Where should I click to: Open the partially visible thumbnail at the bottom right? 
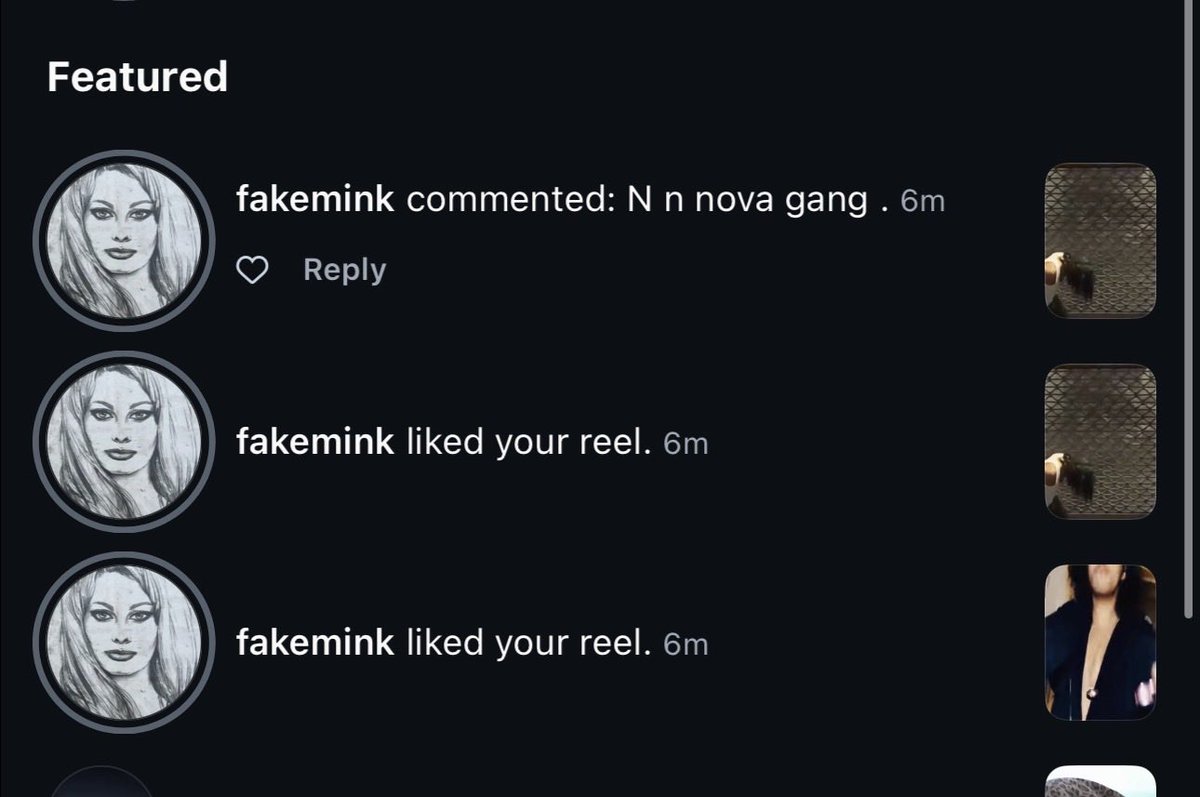[1100, 782]
